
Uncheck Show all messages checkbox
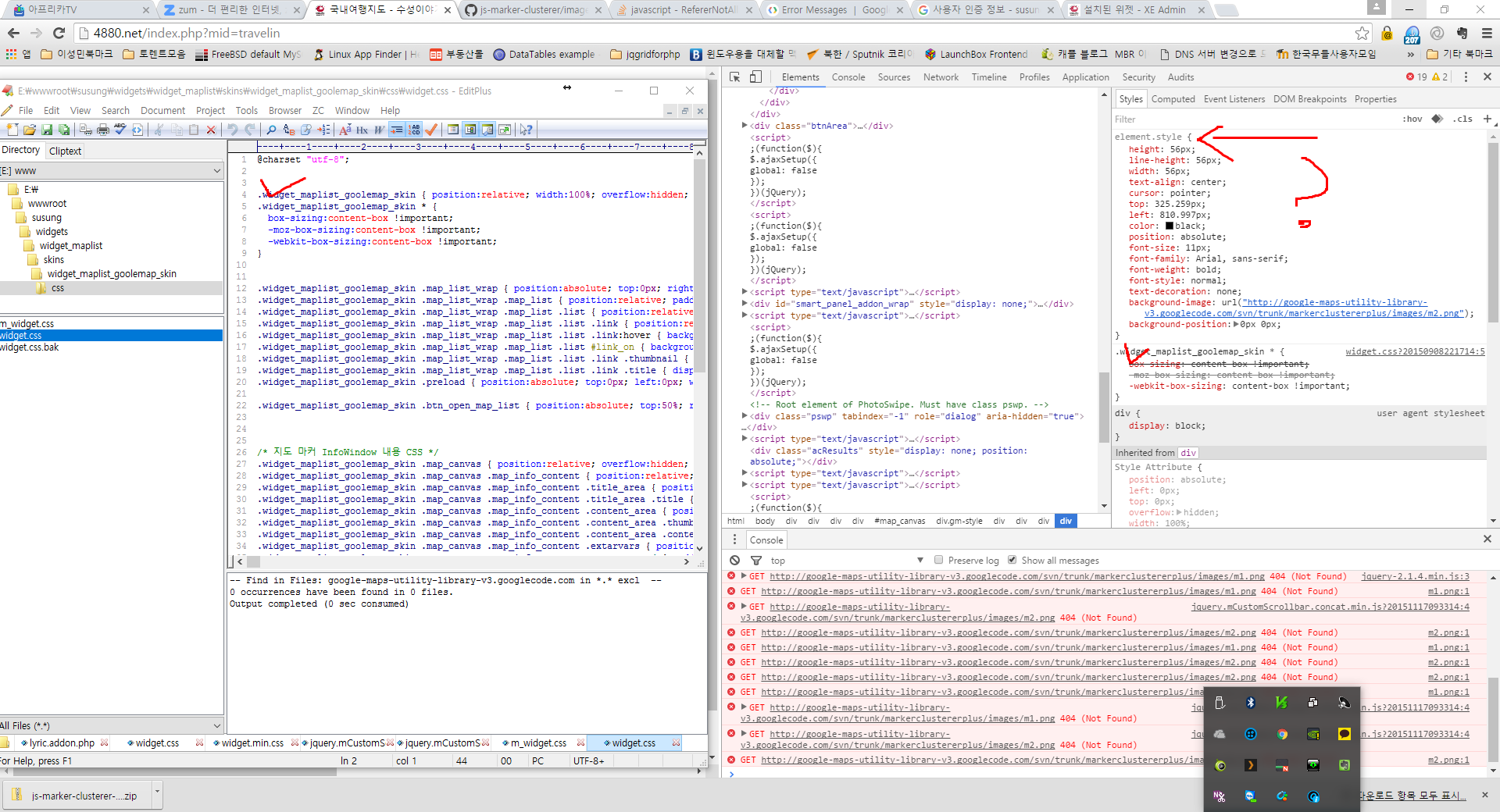point(1012,560)
